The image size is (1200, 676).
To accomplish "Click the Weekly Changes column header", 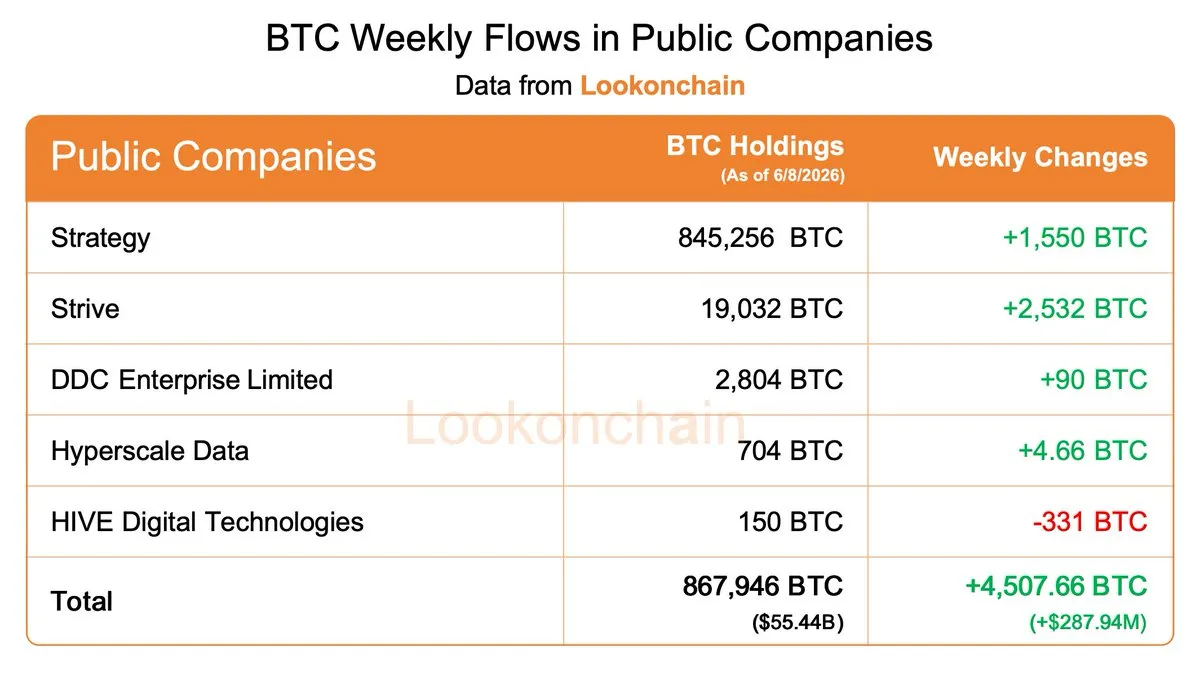I will [1040, 157].
